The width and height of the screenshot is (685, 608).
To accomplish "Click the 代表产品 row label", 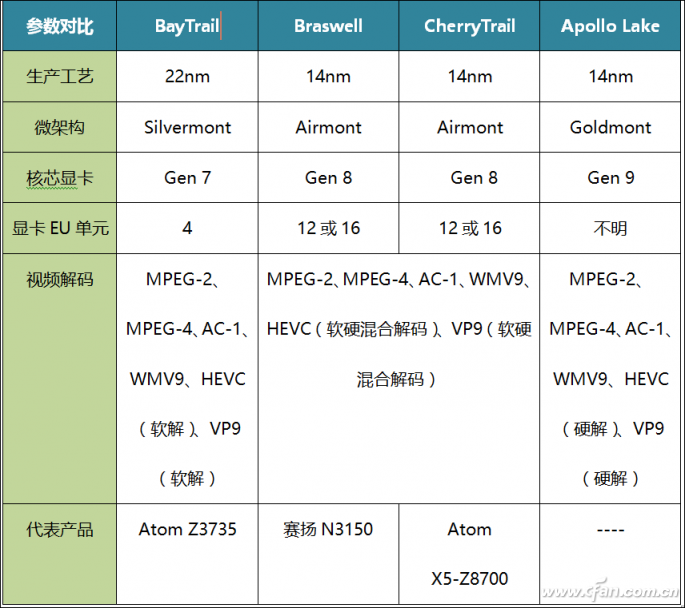I will point(60,554).
